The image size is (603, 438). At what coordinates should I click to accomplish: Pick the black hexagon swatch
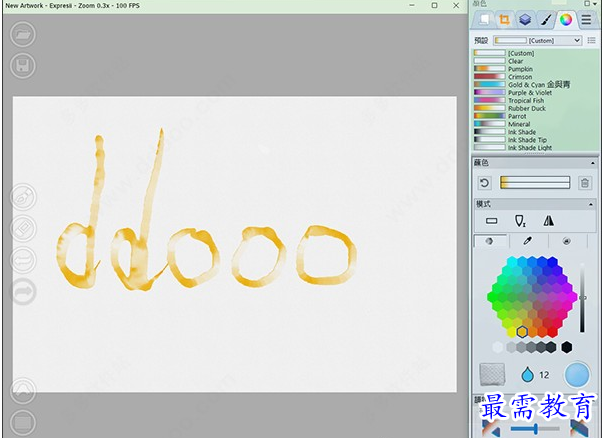coord(566,347)
